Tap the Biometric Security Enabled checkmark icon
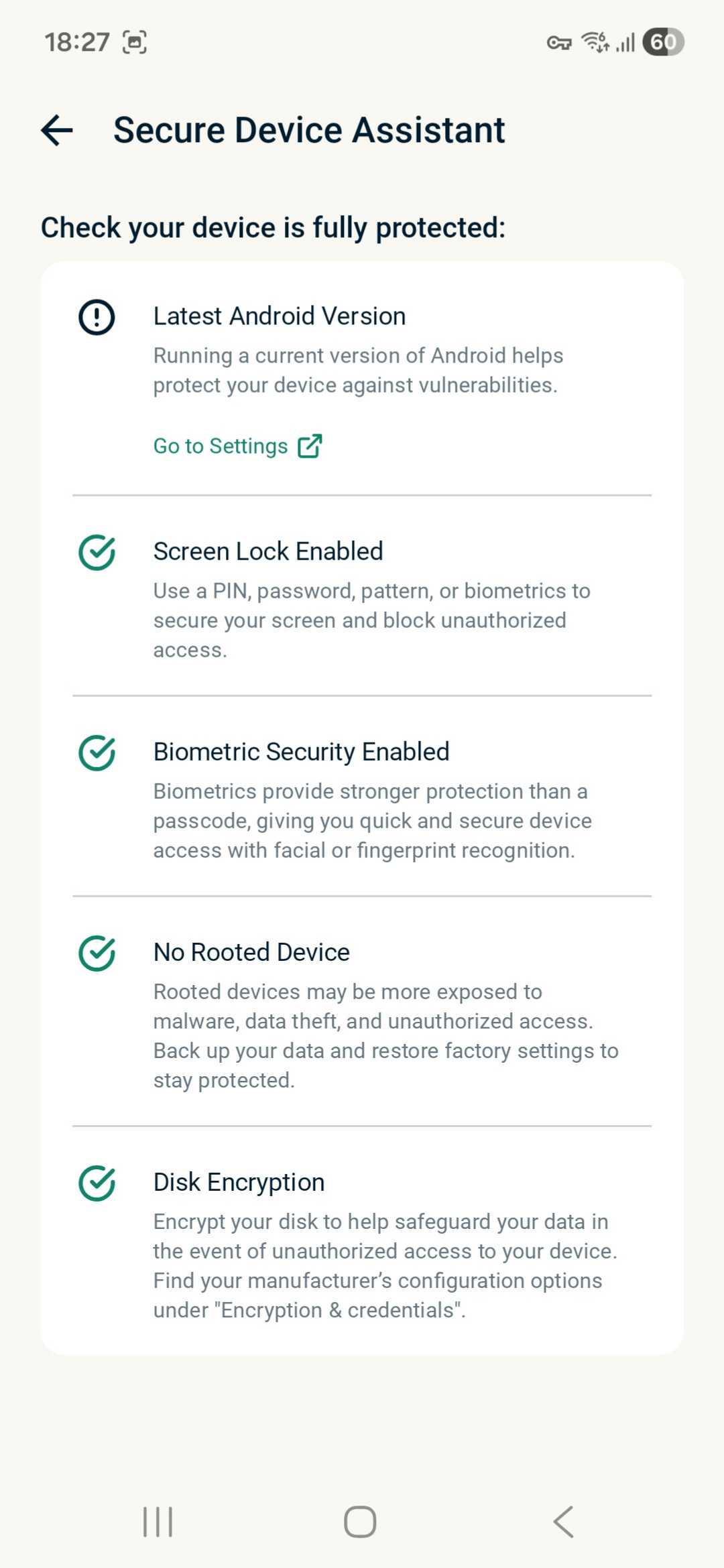This screenshot has height=1568, width=724. [97, 753]
